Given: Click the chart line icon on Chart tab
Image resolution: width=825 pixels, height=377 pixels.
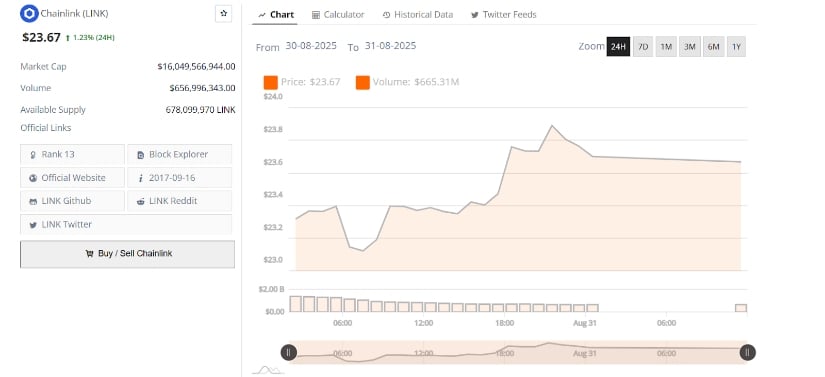Looking at the screenshot, I should tap(262, 15).
